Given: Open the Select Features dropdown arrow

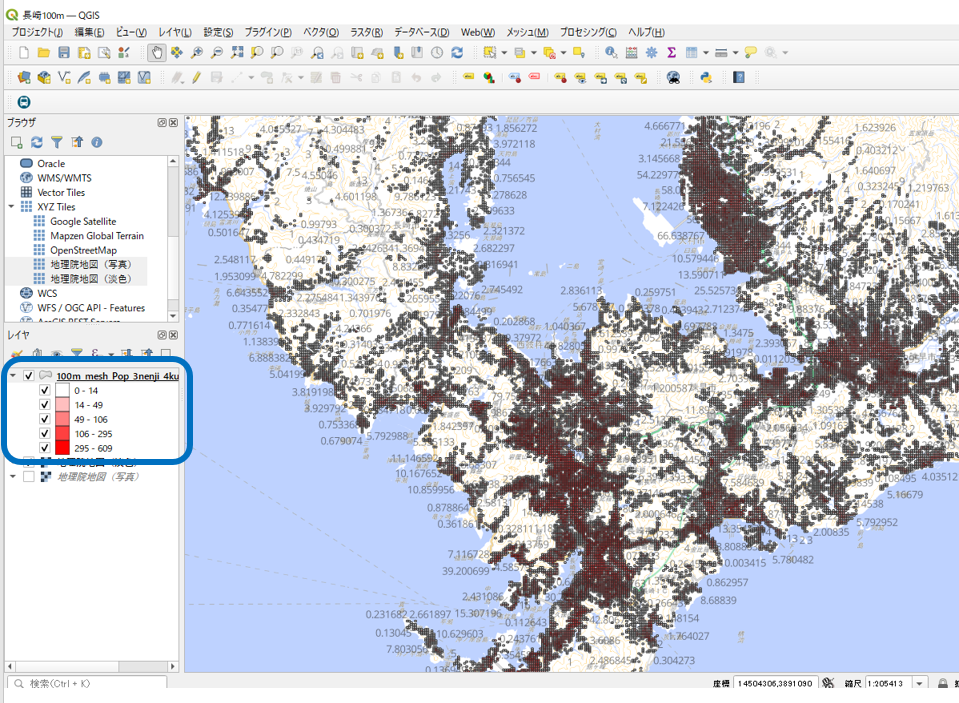Looking at the screenshot, I should [x=505, y=53].
